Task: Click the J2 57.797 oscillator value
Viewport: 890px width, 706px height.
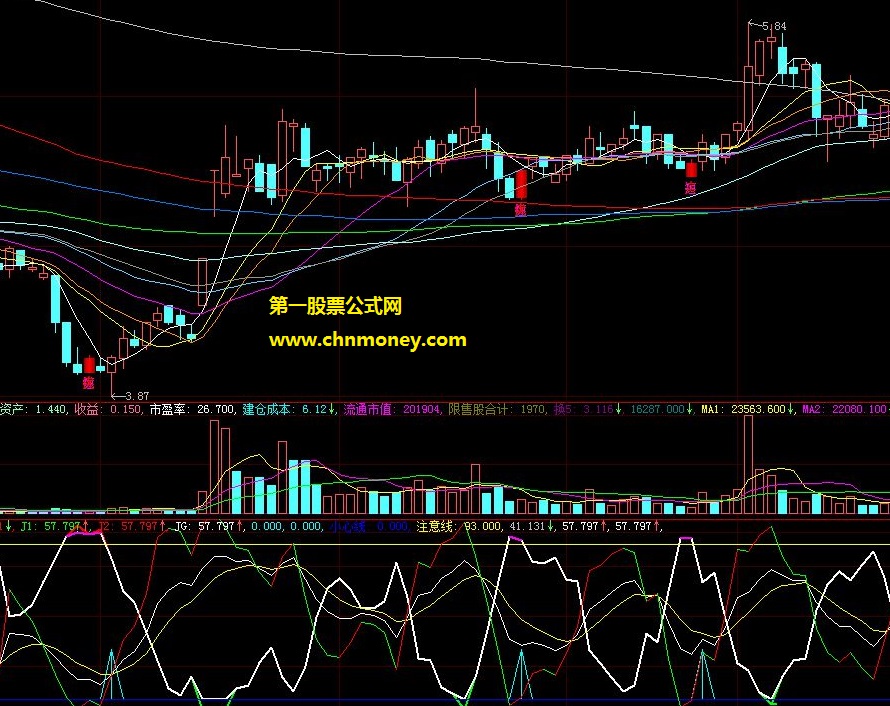Action: (x=132, y=526)
